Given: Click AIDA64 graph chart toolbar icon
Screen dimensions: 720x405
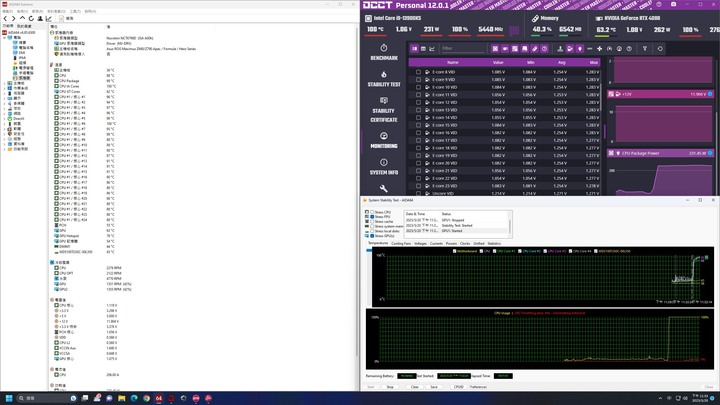Looking at the screenshot, I should click(49, 18).
